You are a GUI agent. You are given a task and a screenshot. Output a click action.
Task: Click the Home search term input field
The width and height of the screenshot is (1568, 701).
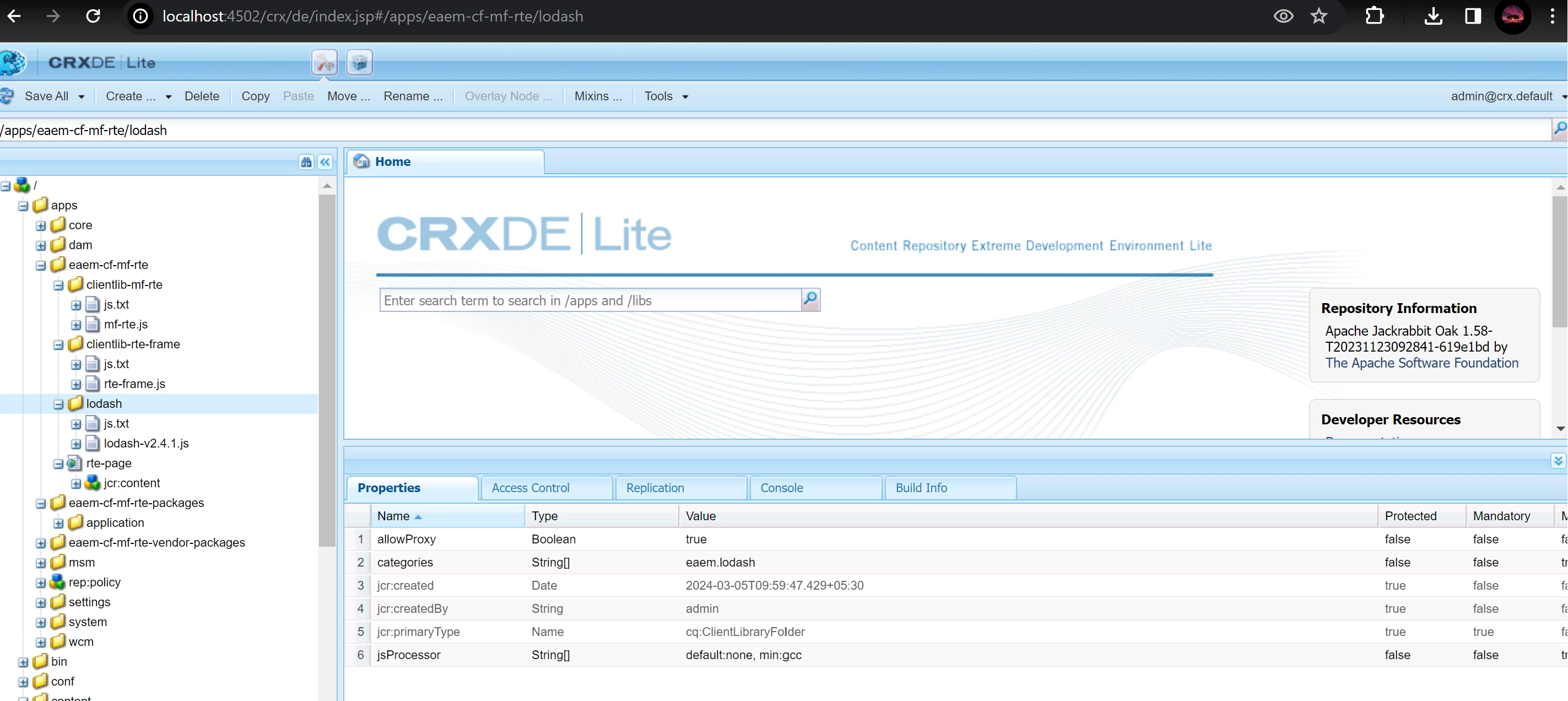(589, 300)
